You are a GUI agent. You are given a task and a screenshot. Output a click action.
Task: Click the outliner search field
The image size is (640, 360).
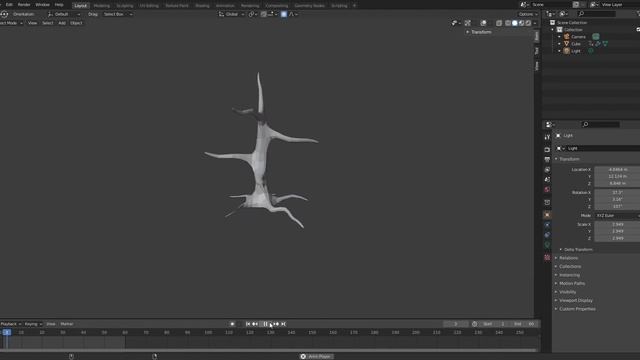click(x=597, y=14)
